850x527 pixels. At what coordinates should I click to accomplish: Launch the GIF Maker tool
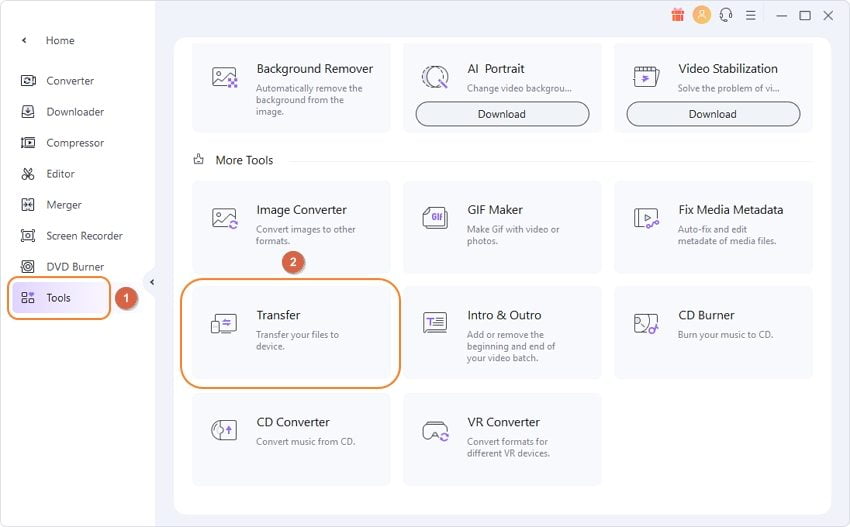pyautogui.click(x=501, y=227)
